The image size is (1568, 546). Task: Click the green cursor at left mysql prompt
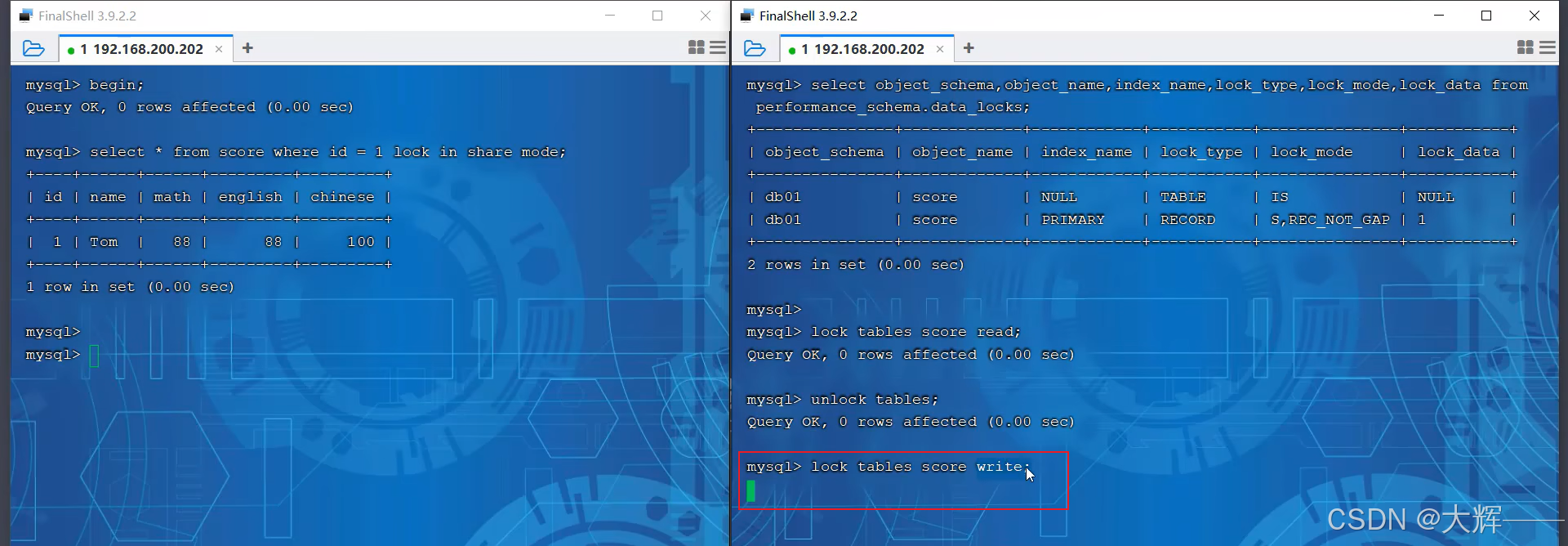point(94,356)
